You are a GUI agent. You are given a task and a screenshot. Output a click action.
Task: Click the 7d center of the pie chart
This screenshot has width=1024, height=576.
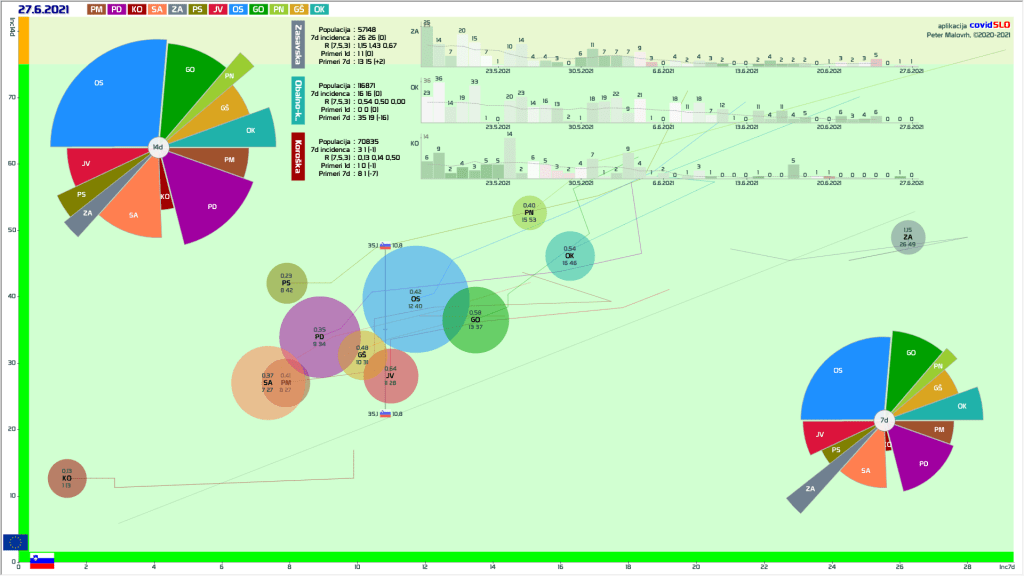point(883,421)
